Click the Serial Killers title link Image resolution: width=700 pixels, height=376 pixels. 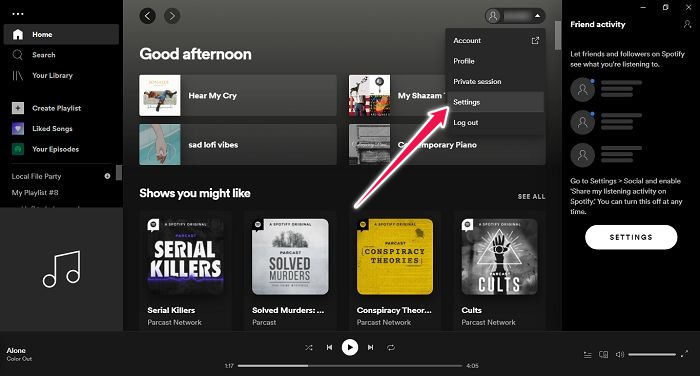(171, 310)
